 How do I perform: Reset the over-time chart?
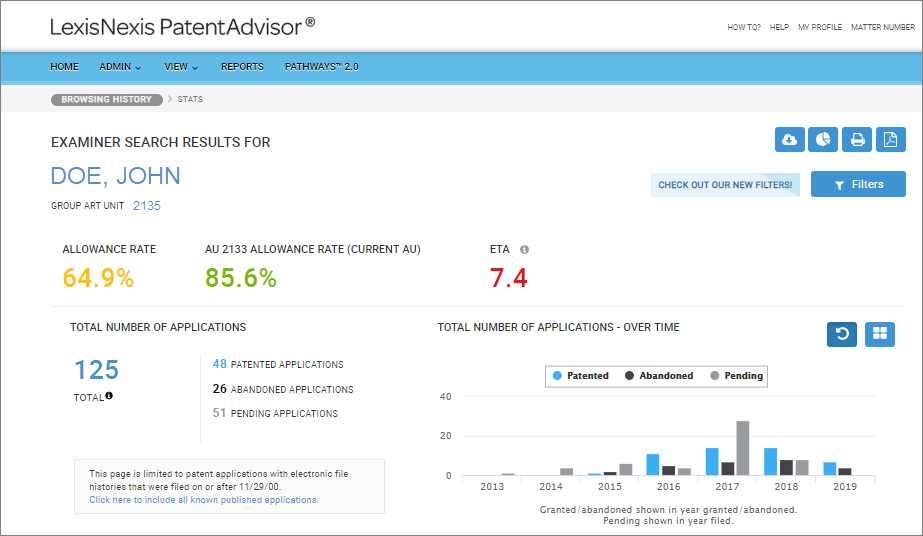842,334
